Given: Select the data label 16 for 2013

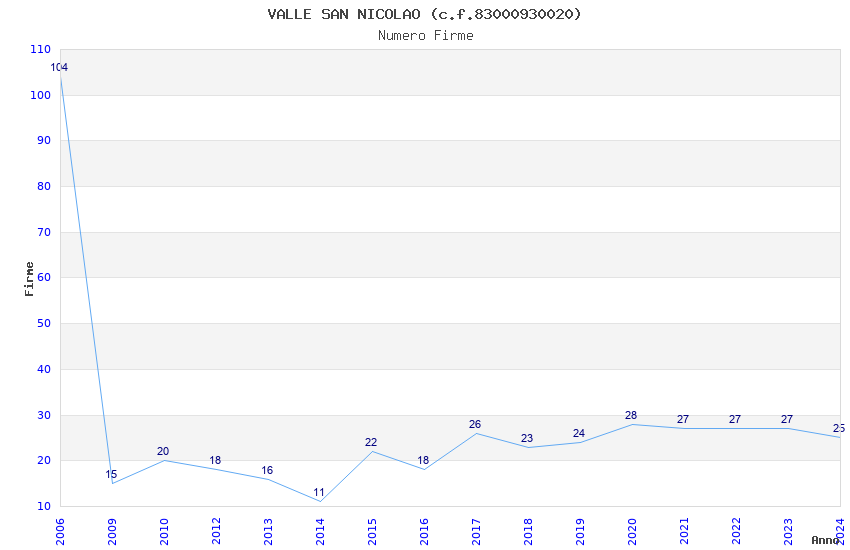Looking at the screenshot, I should [x=267, y=470].
